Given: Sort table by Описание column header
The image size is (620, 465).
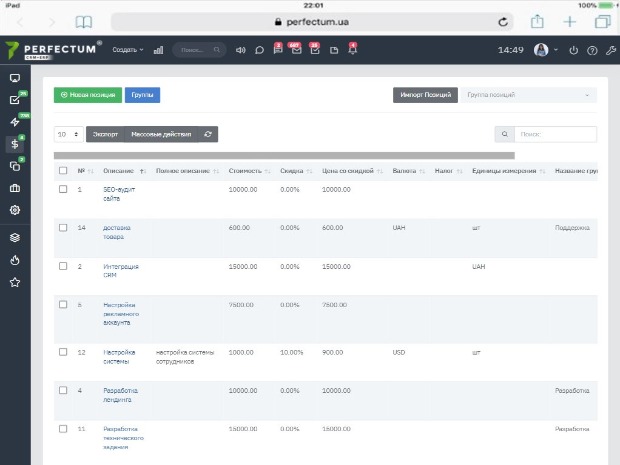Looking at the screenshot, I should [x=124, y=171].
